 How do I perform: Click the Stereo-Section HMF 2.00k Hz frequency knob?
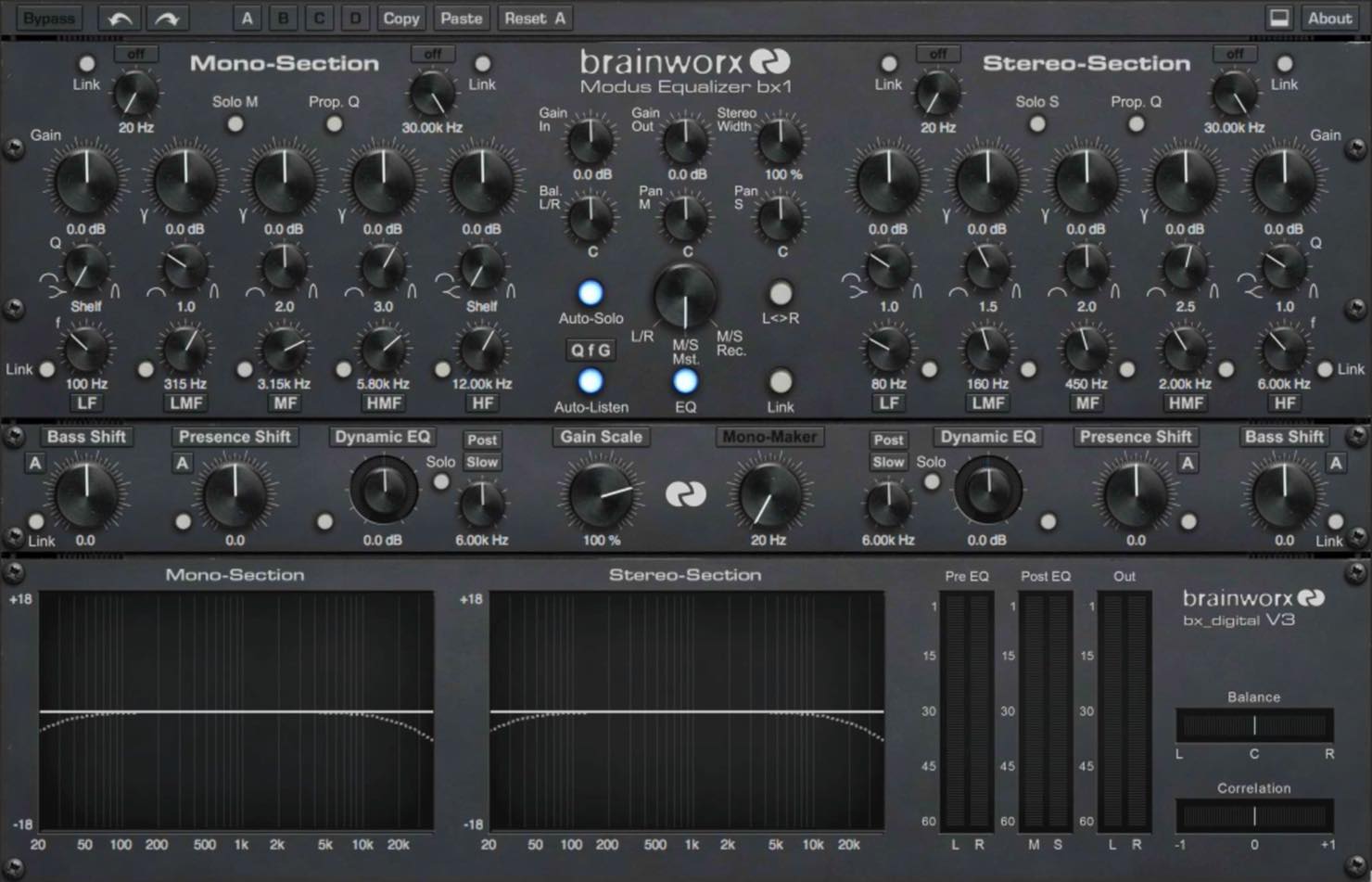1185,350
